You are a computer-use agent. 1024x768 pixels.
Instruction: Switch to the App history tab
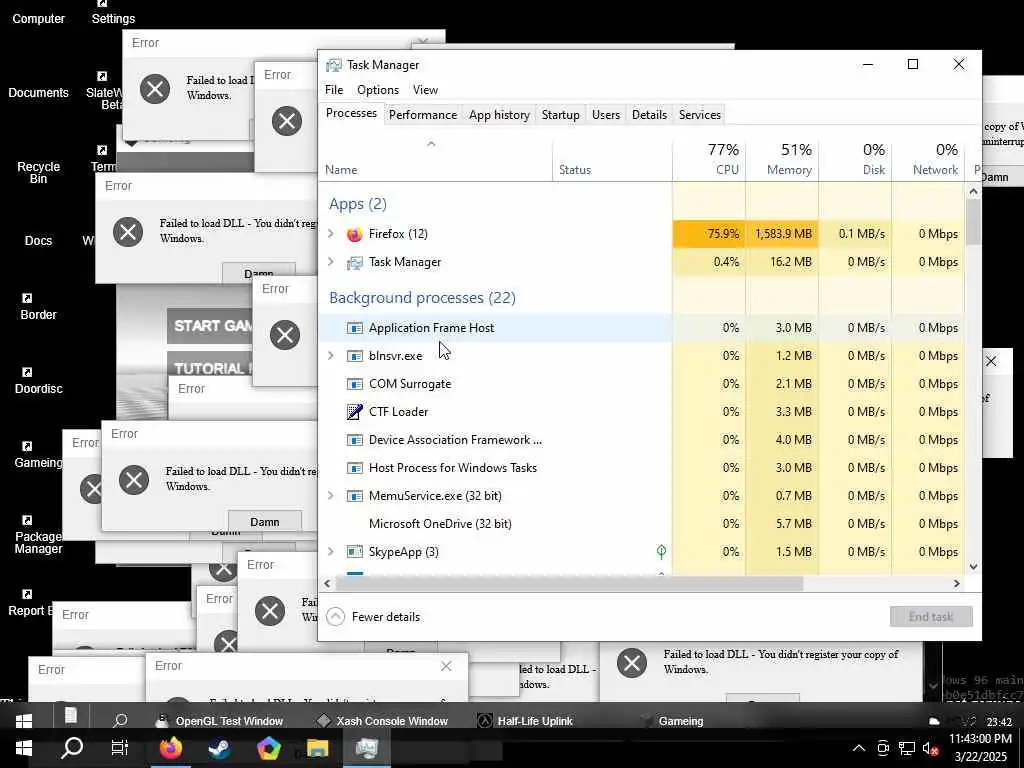click(499, 115)
